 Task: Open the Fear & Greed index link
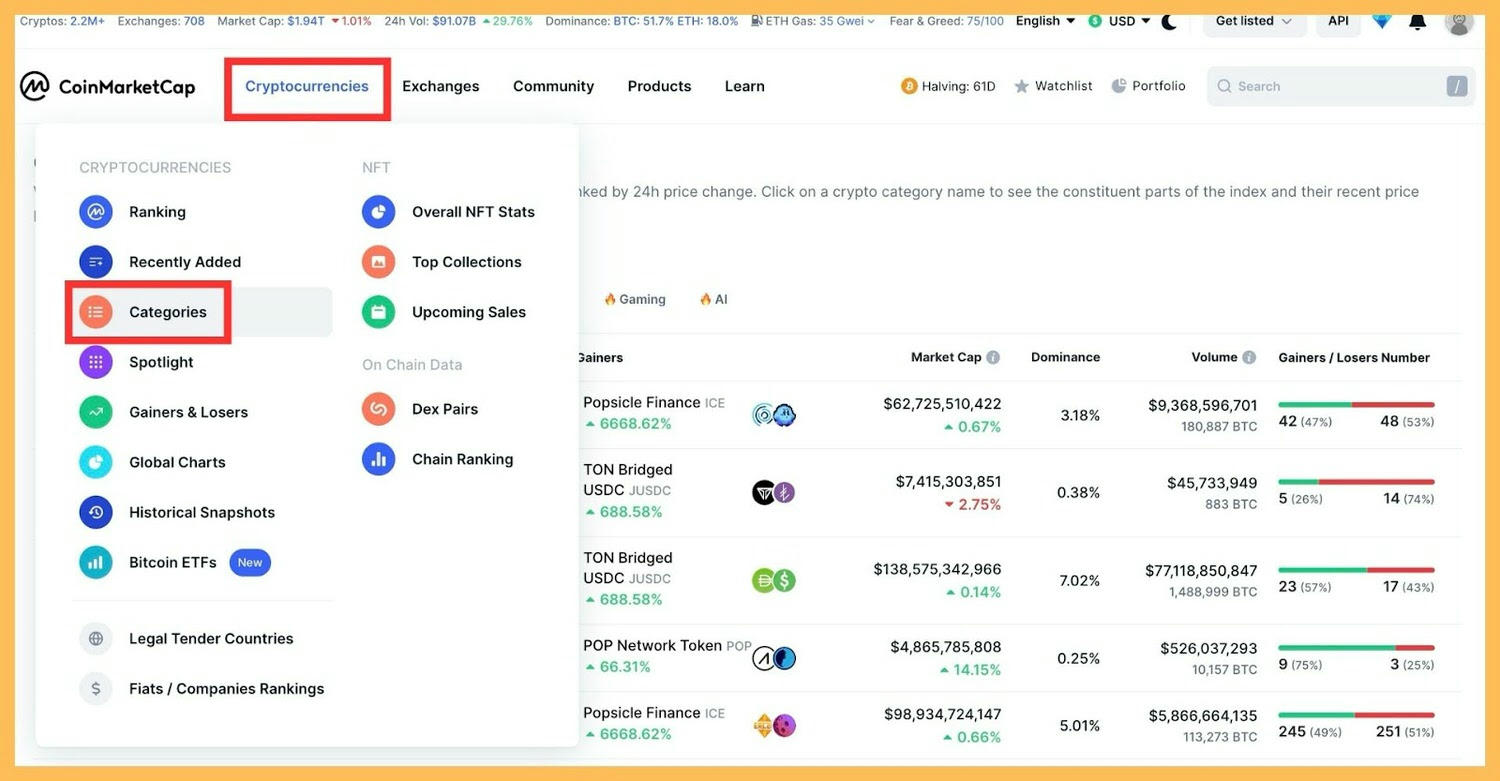(946, 21)
